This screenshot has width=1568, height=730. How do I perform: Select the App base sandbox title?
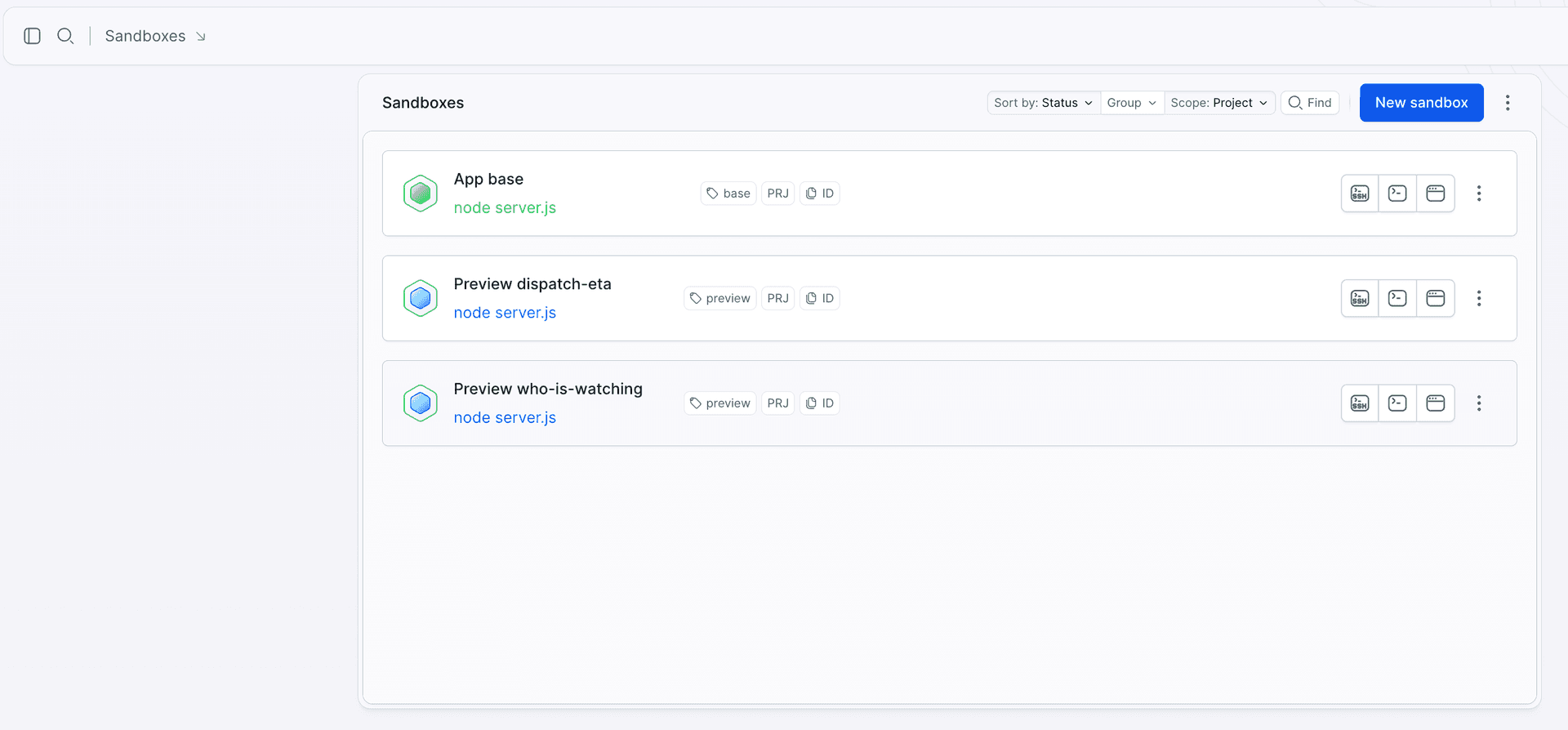pyautogui.click(x=488, y=179)
